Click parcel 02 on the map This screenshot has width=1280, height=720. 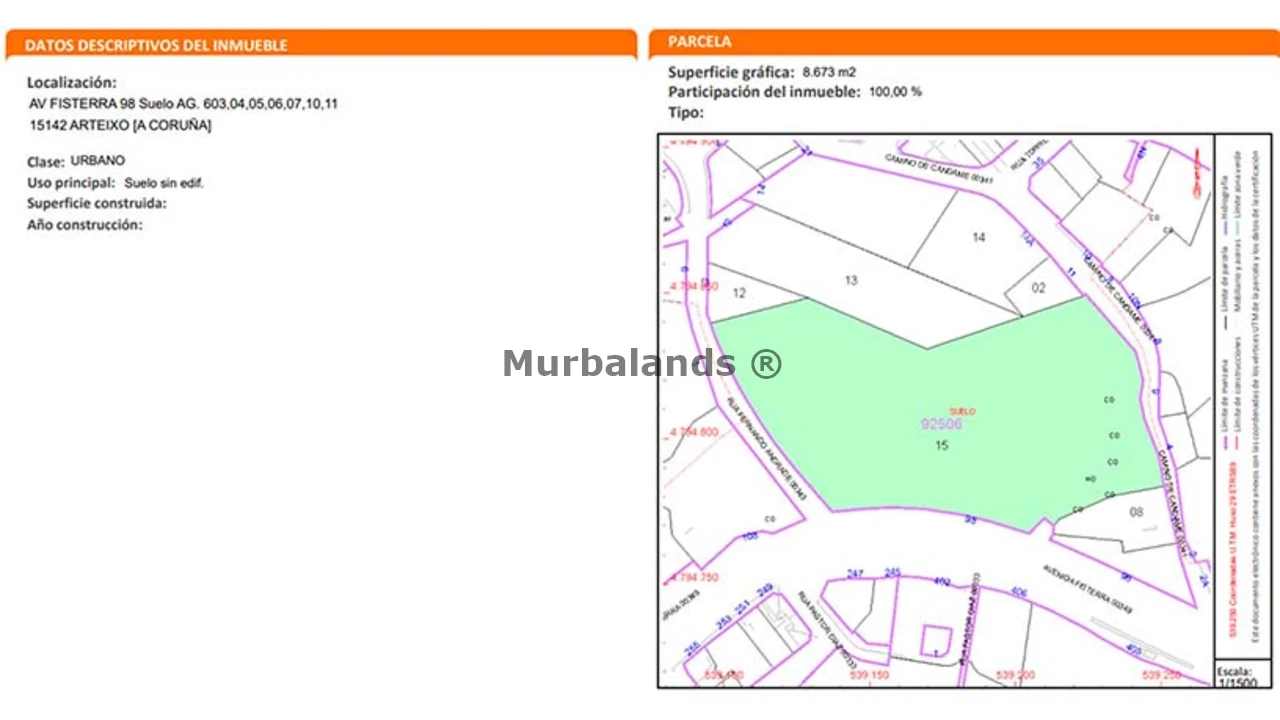tap(1038, 288)
